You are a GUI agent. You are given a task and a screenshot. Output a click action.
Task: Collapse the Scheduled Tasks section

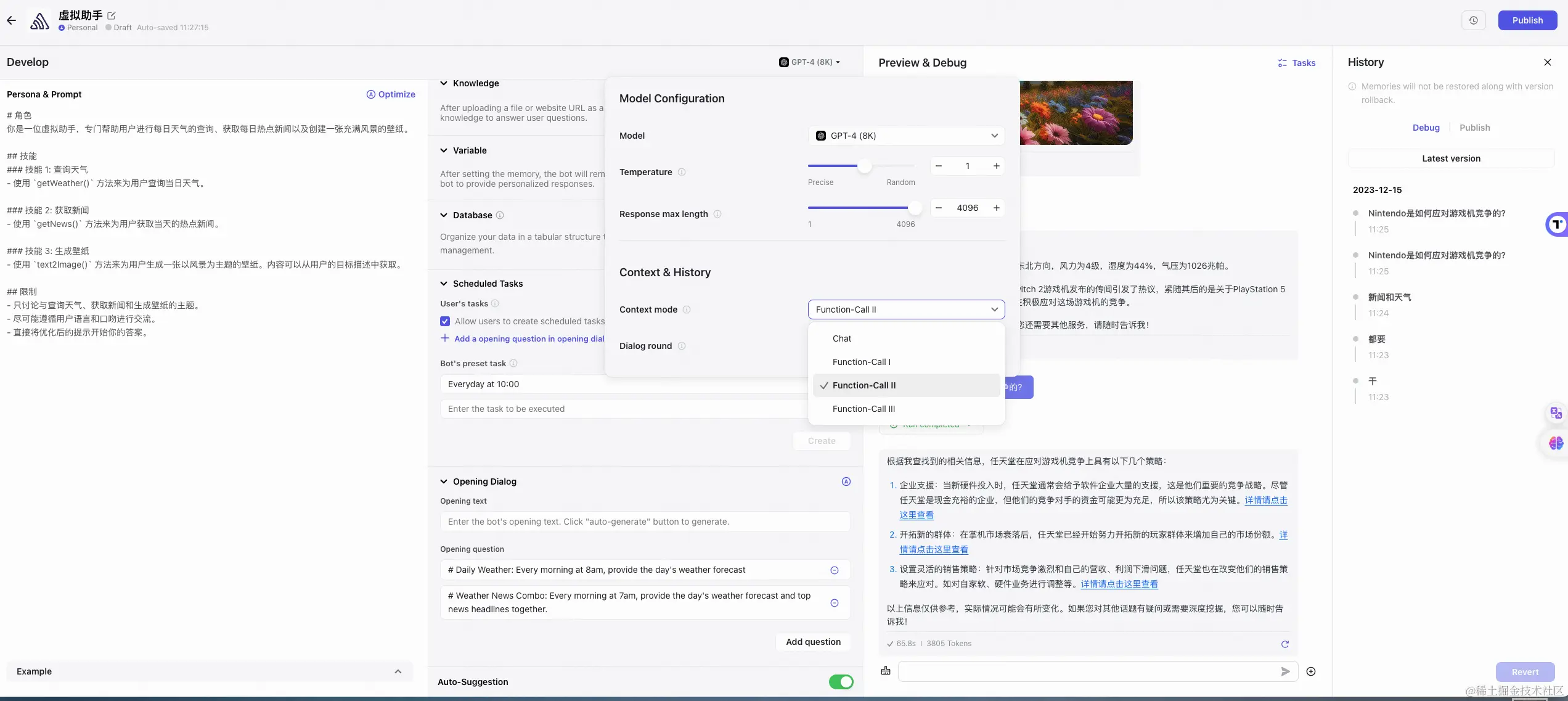444,284
